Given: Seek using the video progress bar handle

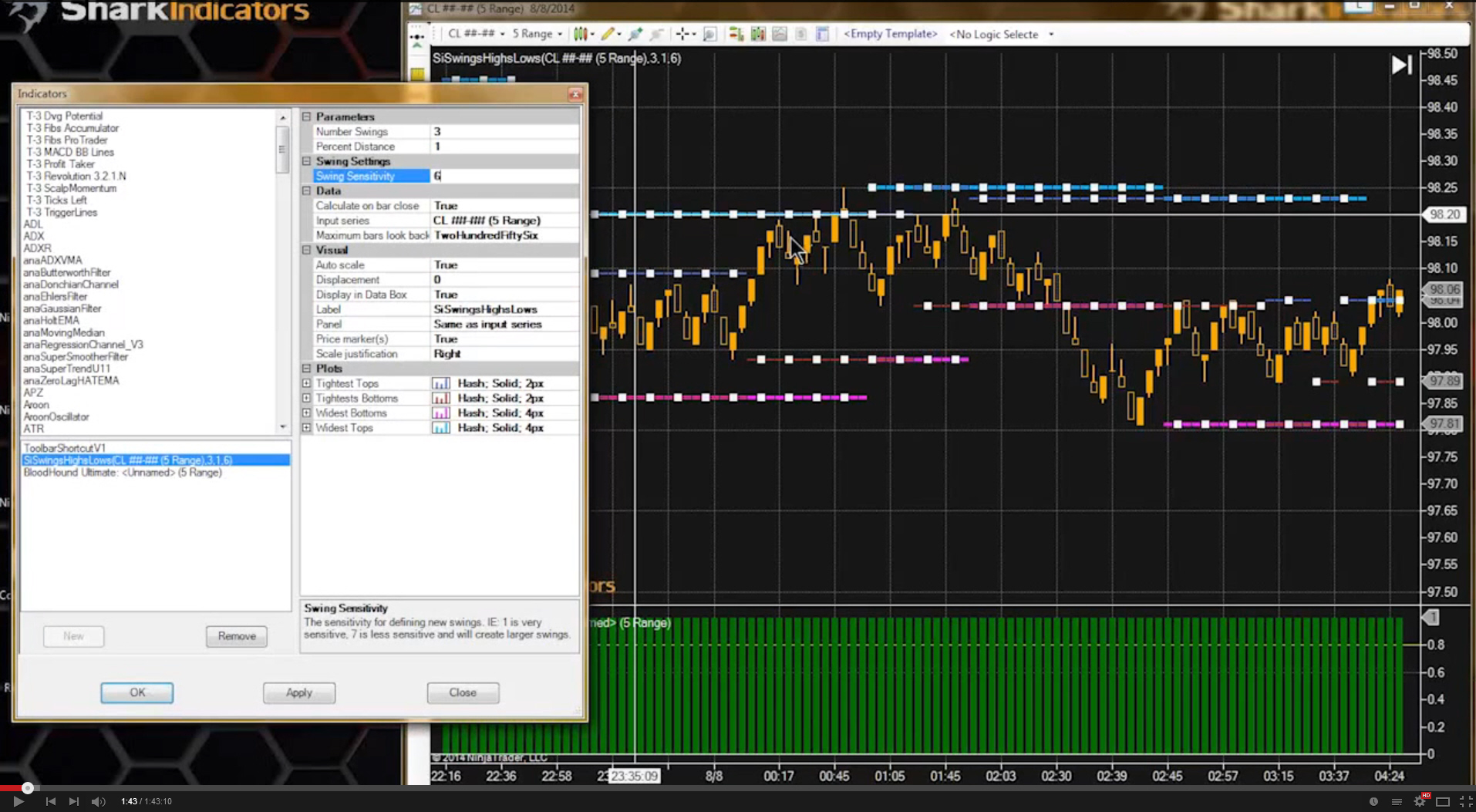Looking at the screenshot, I should point(28,787).
